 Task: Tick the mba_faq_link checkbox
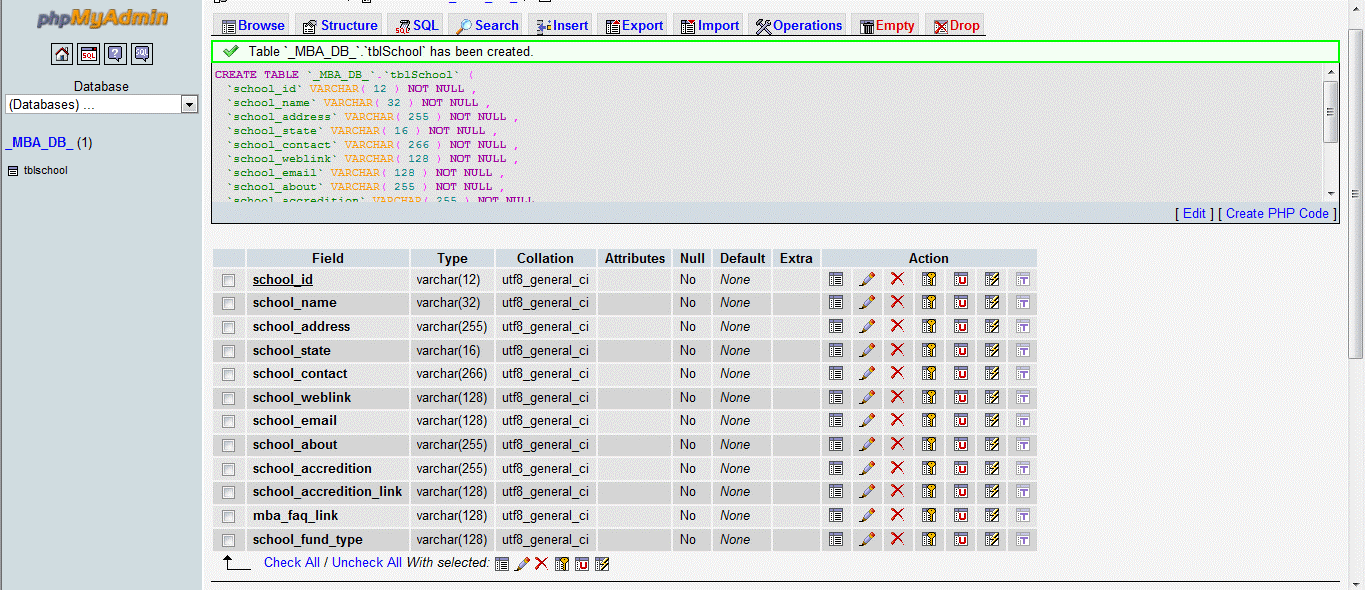pyautogui.click(x=229, y=516)
